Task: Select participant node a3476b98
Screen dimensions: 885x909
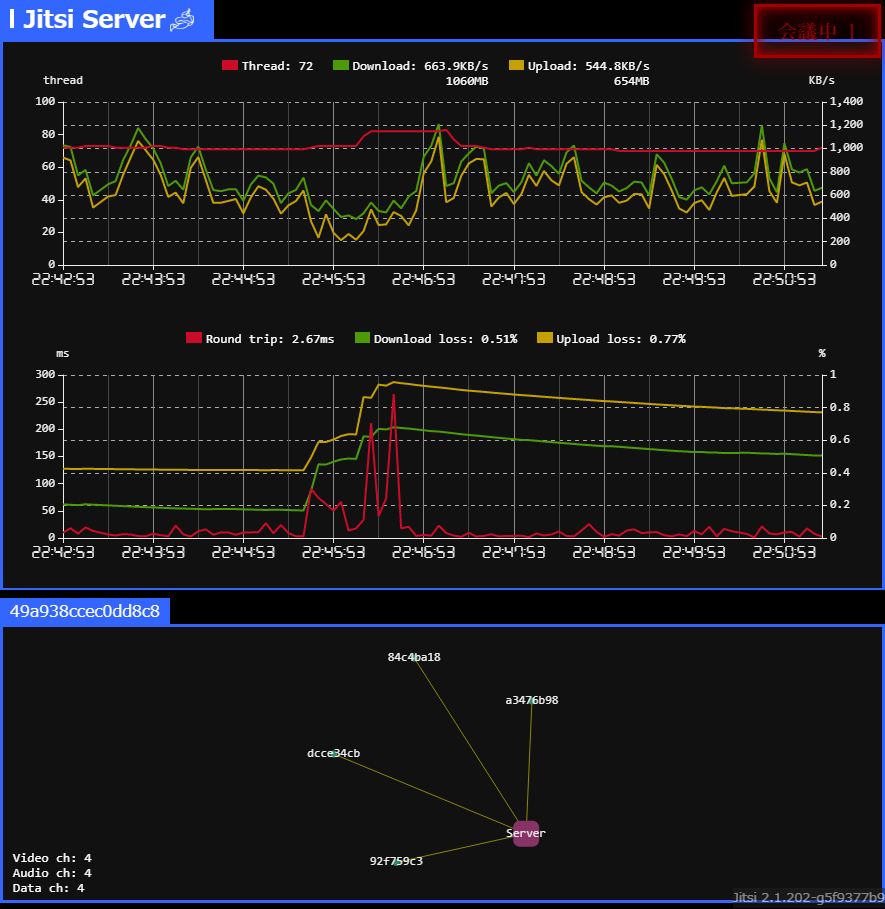Action: [531, 700]
